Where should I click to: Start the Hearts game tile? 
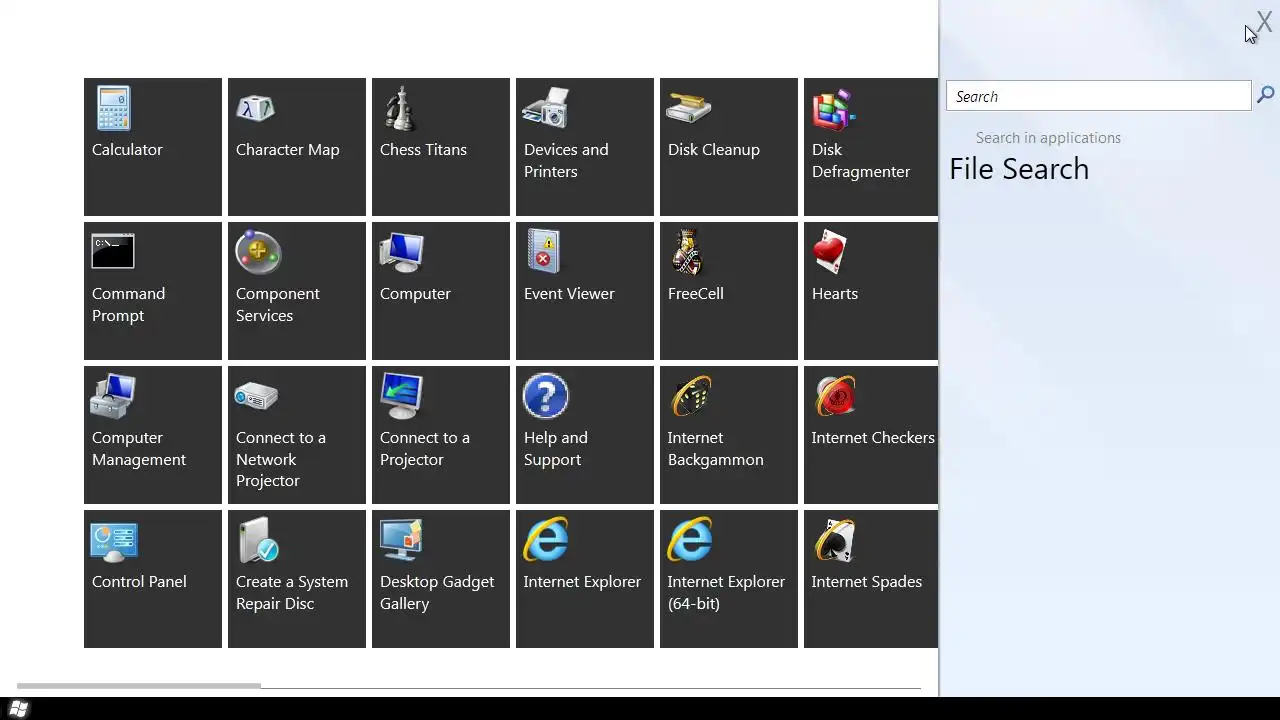871,291
